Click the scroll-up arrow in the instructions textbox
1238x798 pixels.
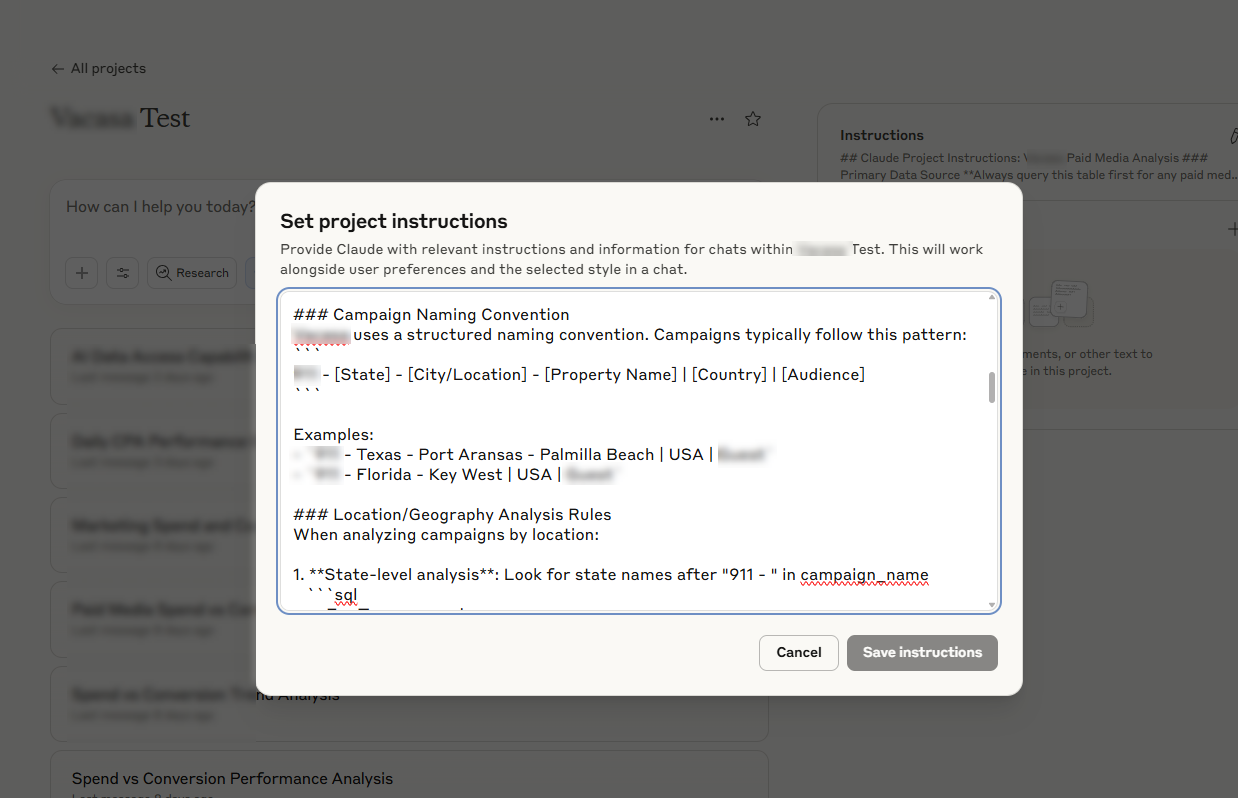coord(992,297)
